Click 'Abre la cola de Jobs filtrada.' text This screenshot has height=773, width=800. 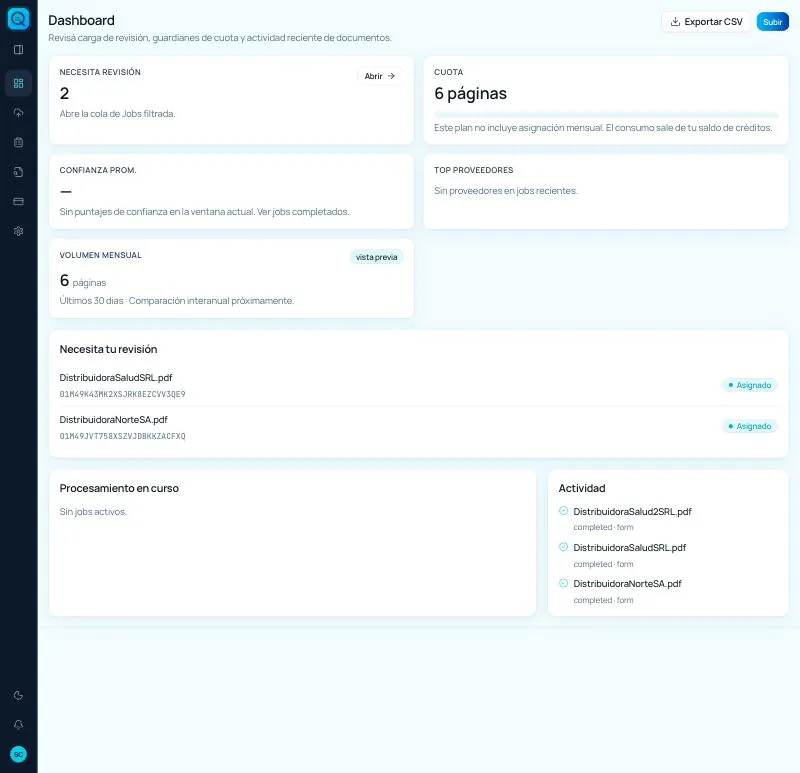(x=117, y=114)
